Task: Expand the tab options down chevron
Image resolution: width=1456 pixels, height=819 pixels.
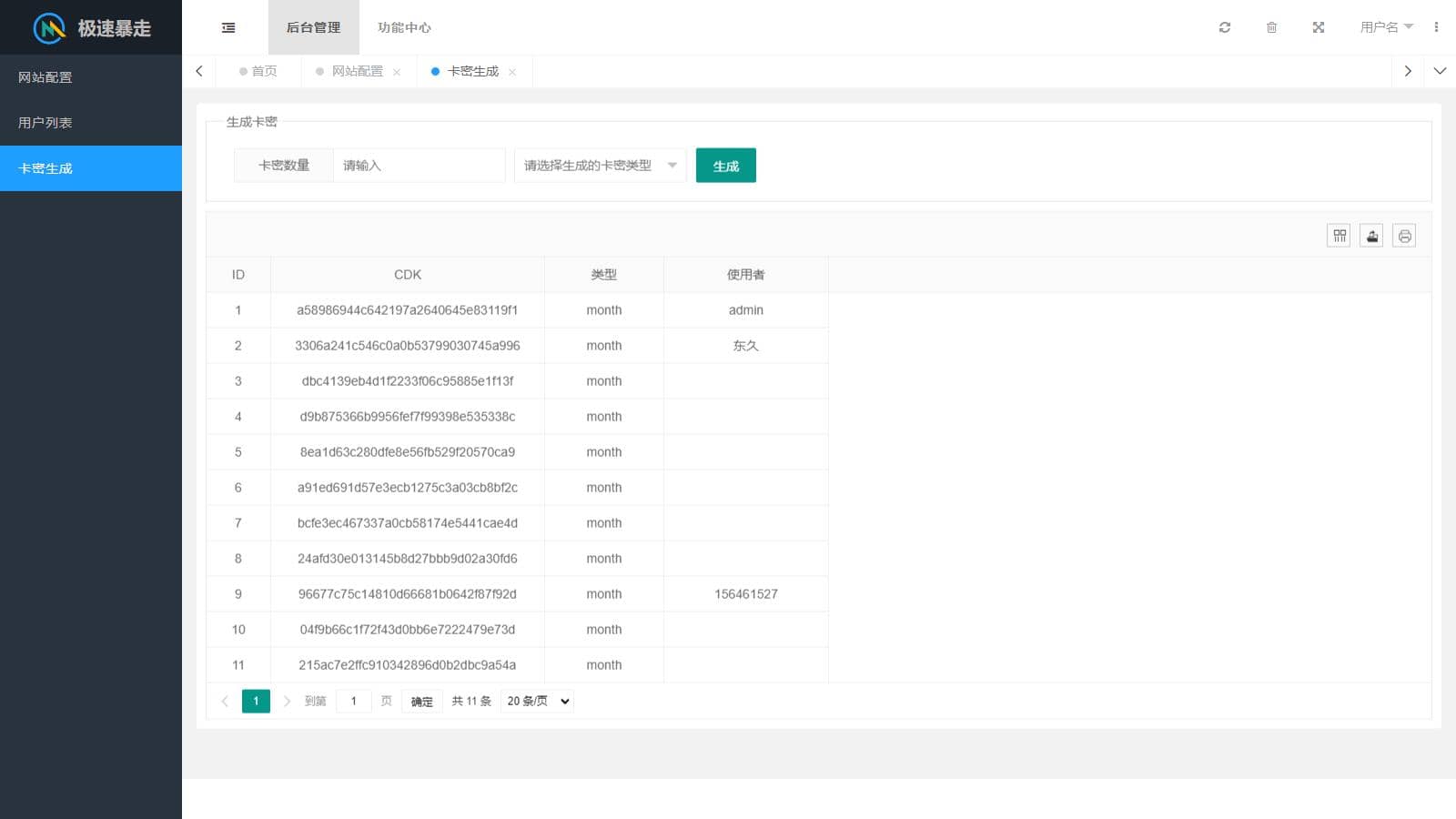Action: (1440, 71)
